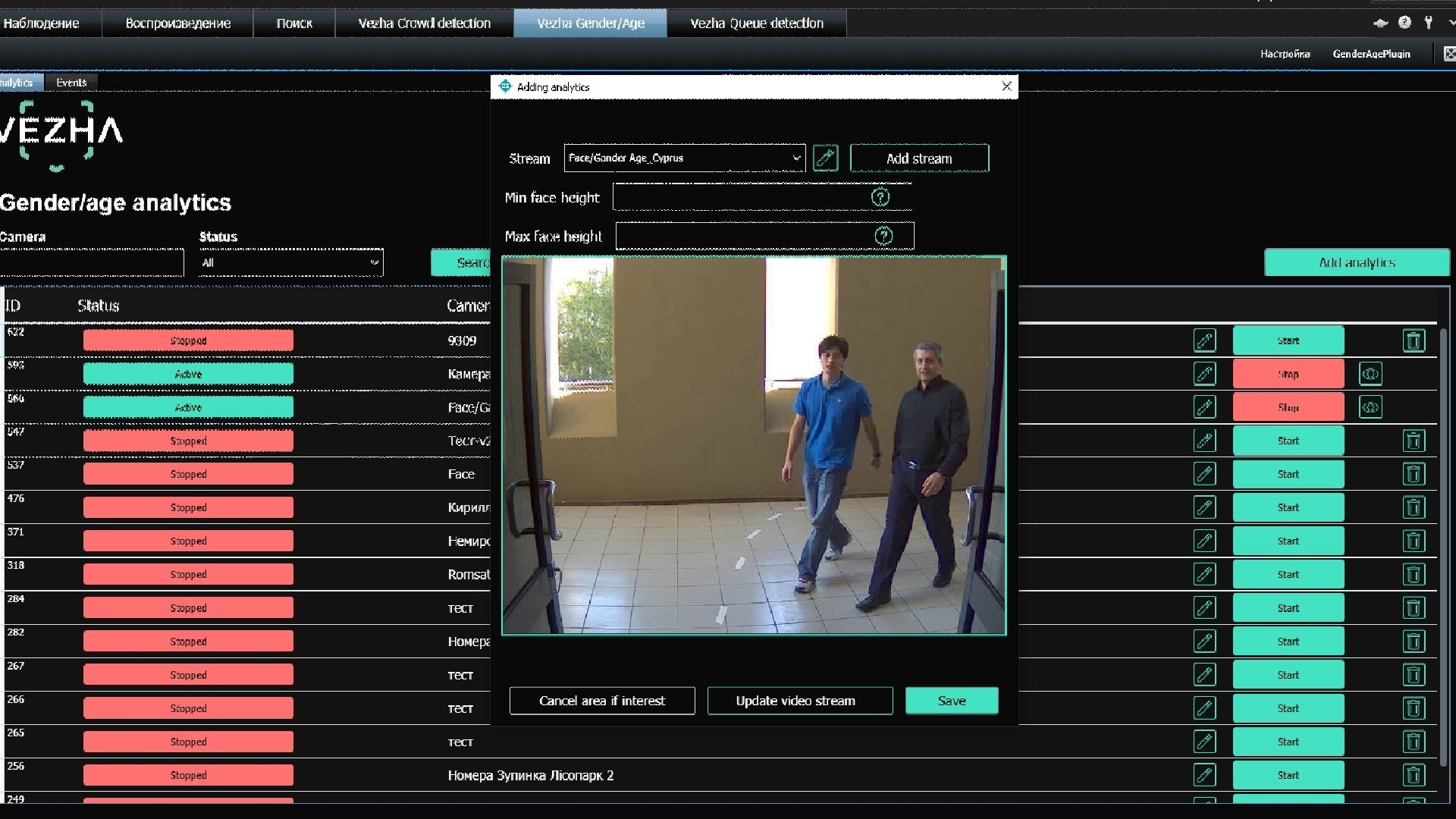1456x819 pixels.
Task: Save the new analytics
Action: click(x=952, y=701)
